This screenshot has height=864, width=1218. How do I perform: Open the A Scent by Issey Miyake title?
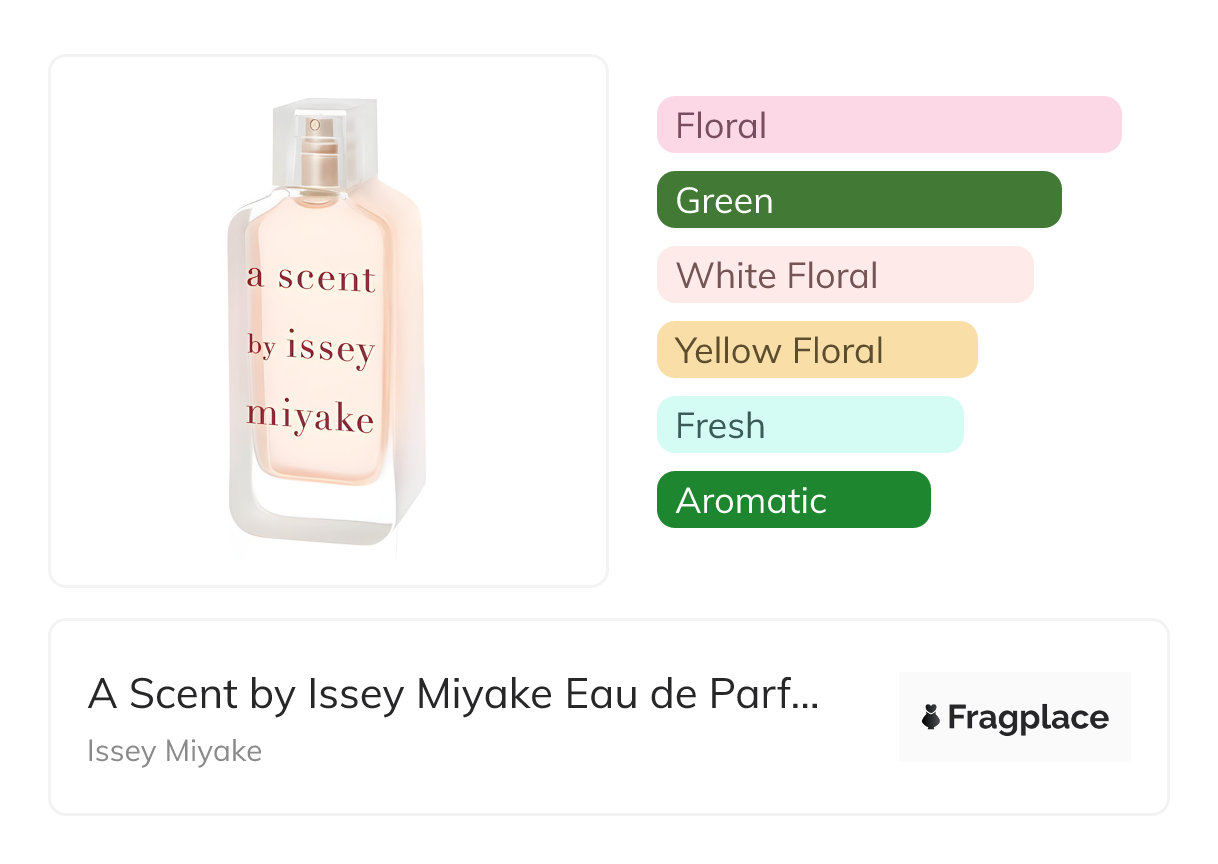click(452, 695)
